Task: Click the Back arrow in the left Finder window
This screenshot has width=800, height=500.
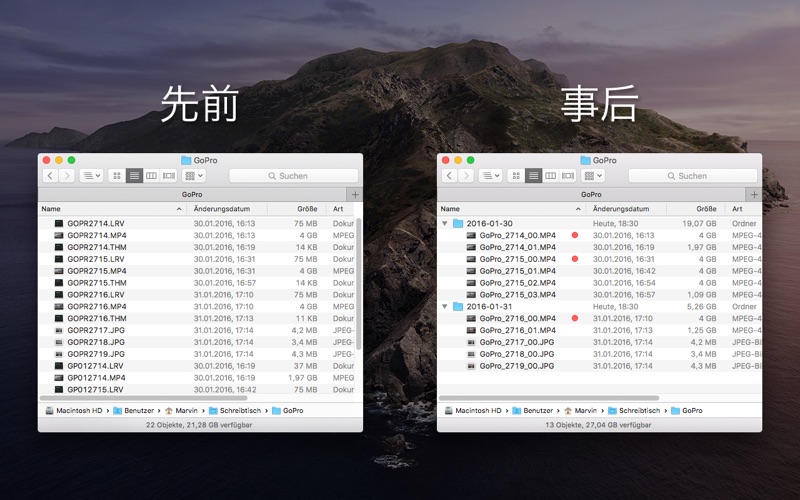Action: click(x=50, y=176)
